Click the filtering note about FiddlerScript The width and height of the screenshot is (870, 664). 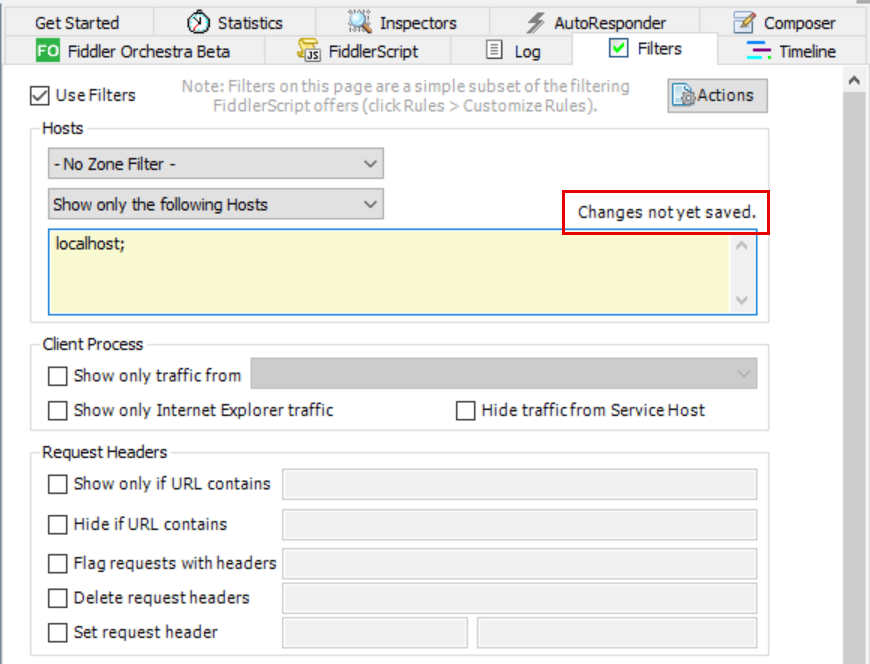[x=406, y=96]
